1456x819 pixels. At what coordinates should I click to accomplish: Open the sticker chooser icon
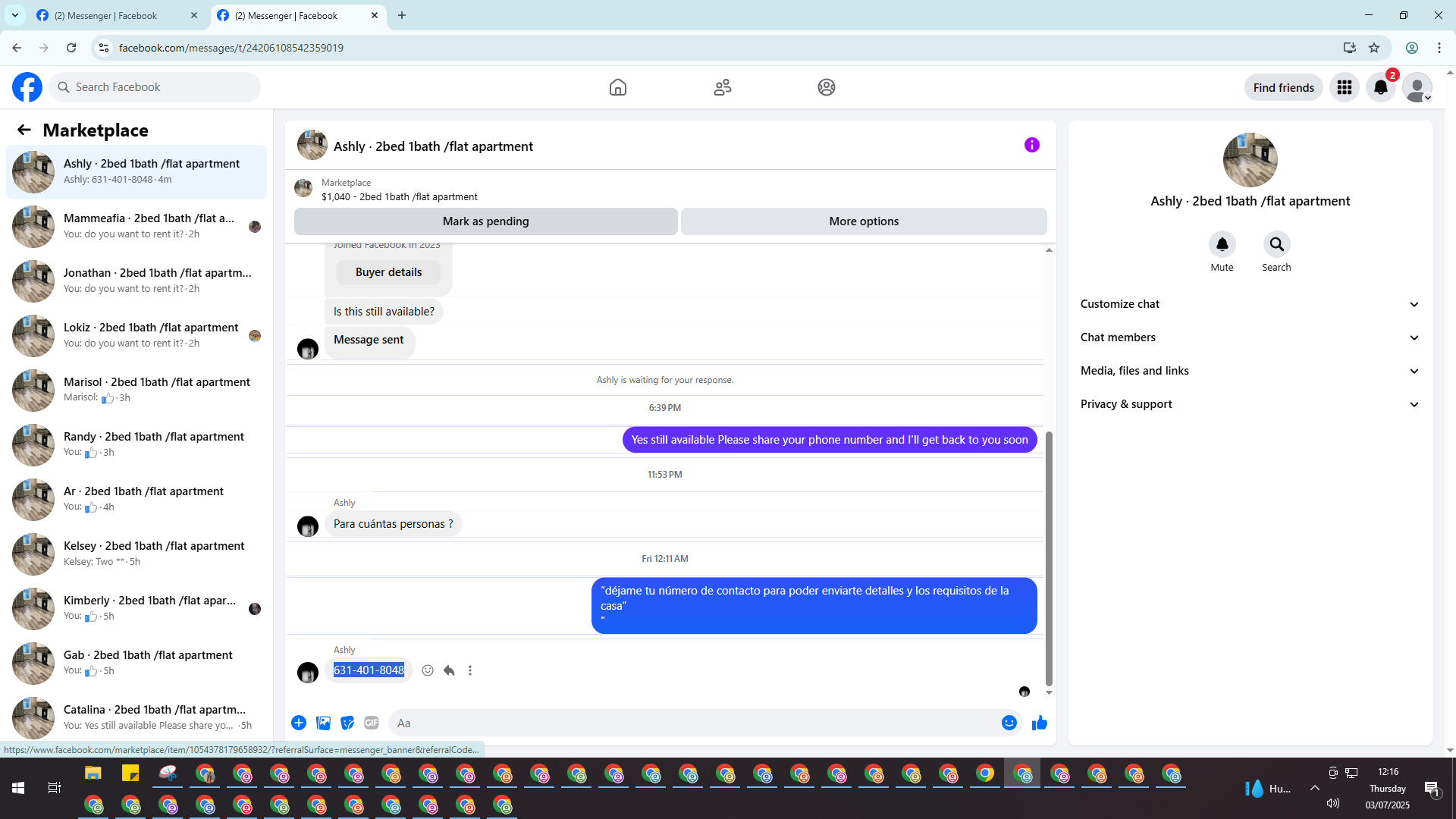[x=347, y=723]
